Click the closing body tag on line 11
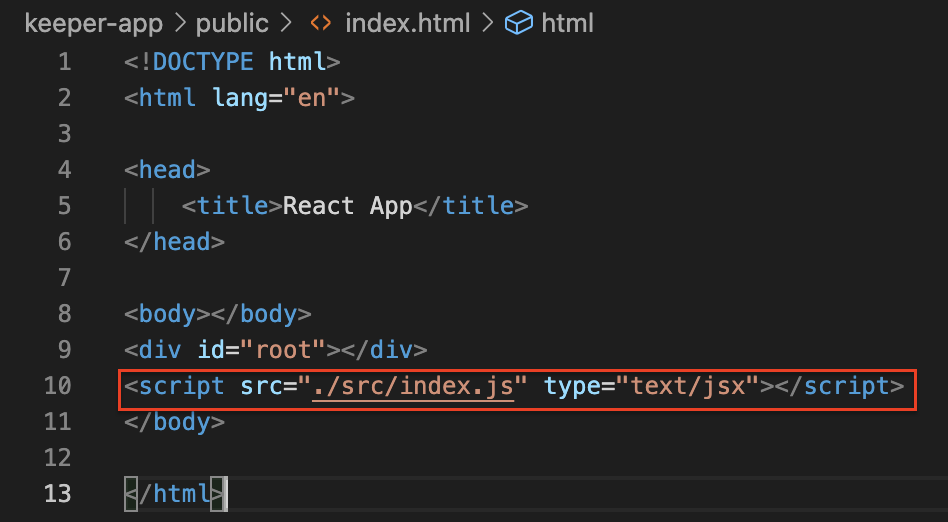948x522 pixels. [x=175, y=422]
